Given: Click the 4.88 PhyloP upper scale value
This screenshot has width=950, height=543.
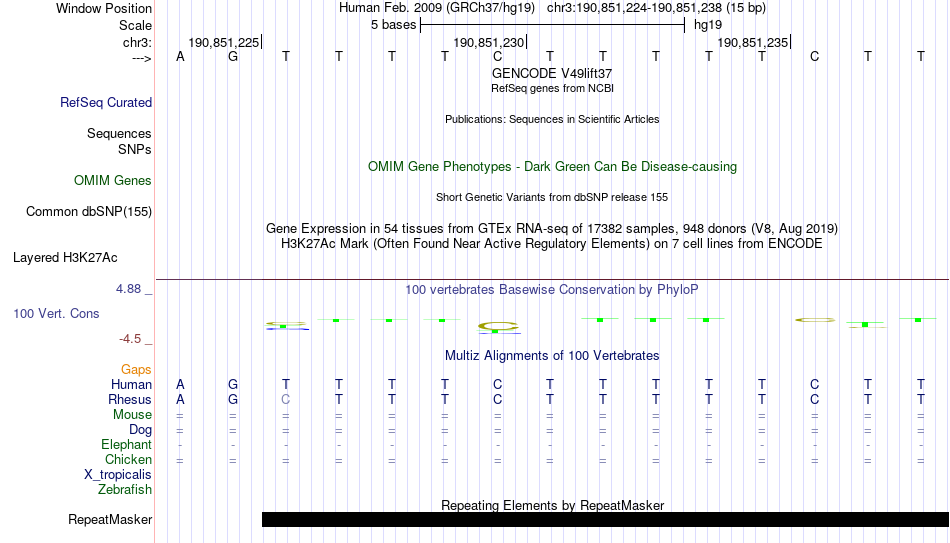Looking at the screenshot, I should click(128, 289).
